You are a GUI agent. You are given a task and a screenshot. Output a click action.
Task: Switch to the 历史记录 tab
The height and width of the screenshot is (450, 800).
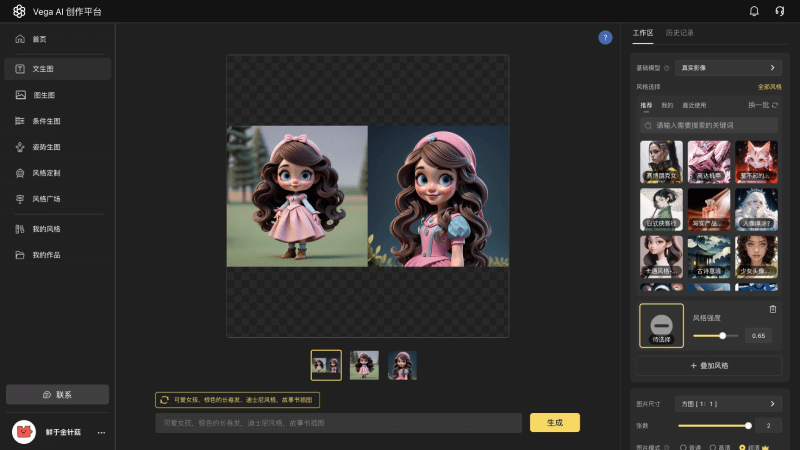pyautogui.click(x=680, y=33)
